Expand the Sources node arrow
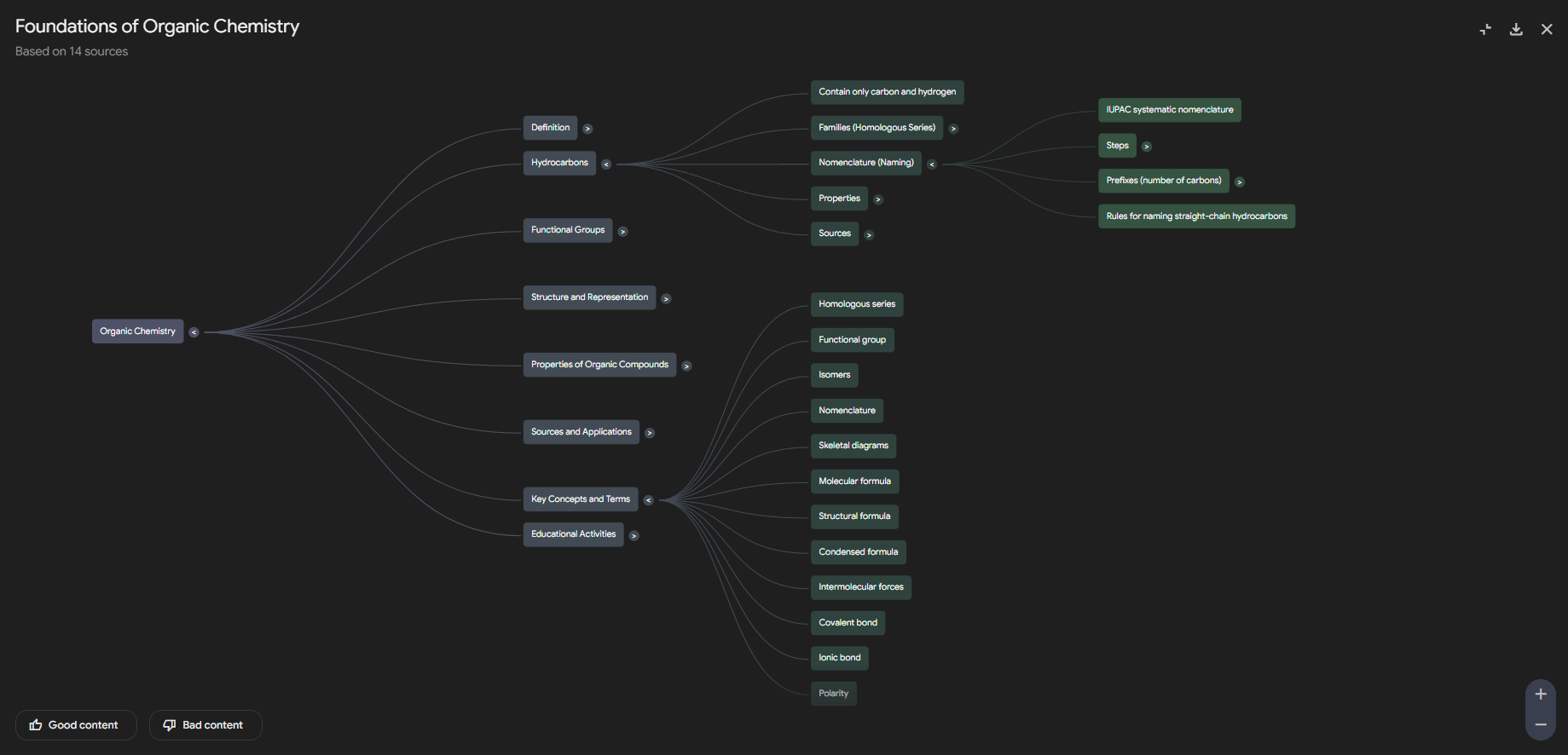This screenshot has width=1568, height=755. coord(869,235)
